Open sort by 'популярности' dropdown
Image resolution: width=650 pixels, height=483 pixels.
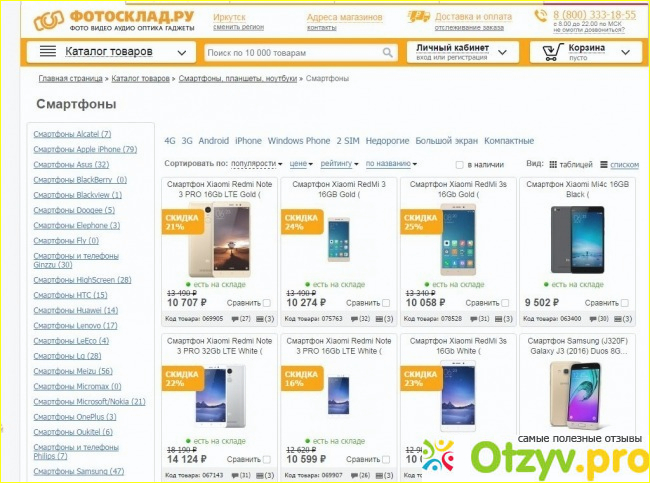point(257,164)
